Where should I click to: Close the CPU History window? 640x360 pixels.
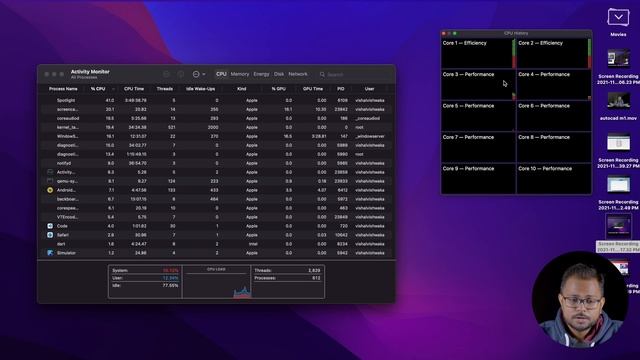point(444,33)
